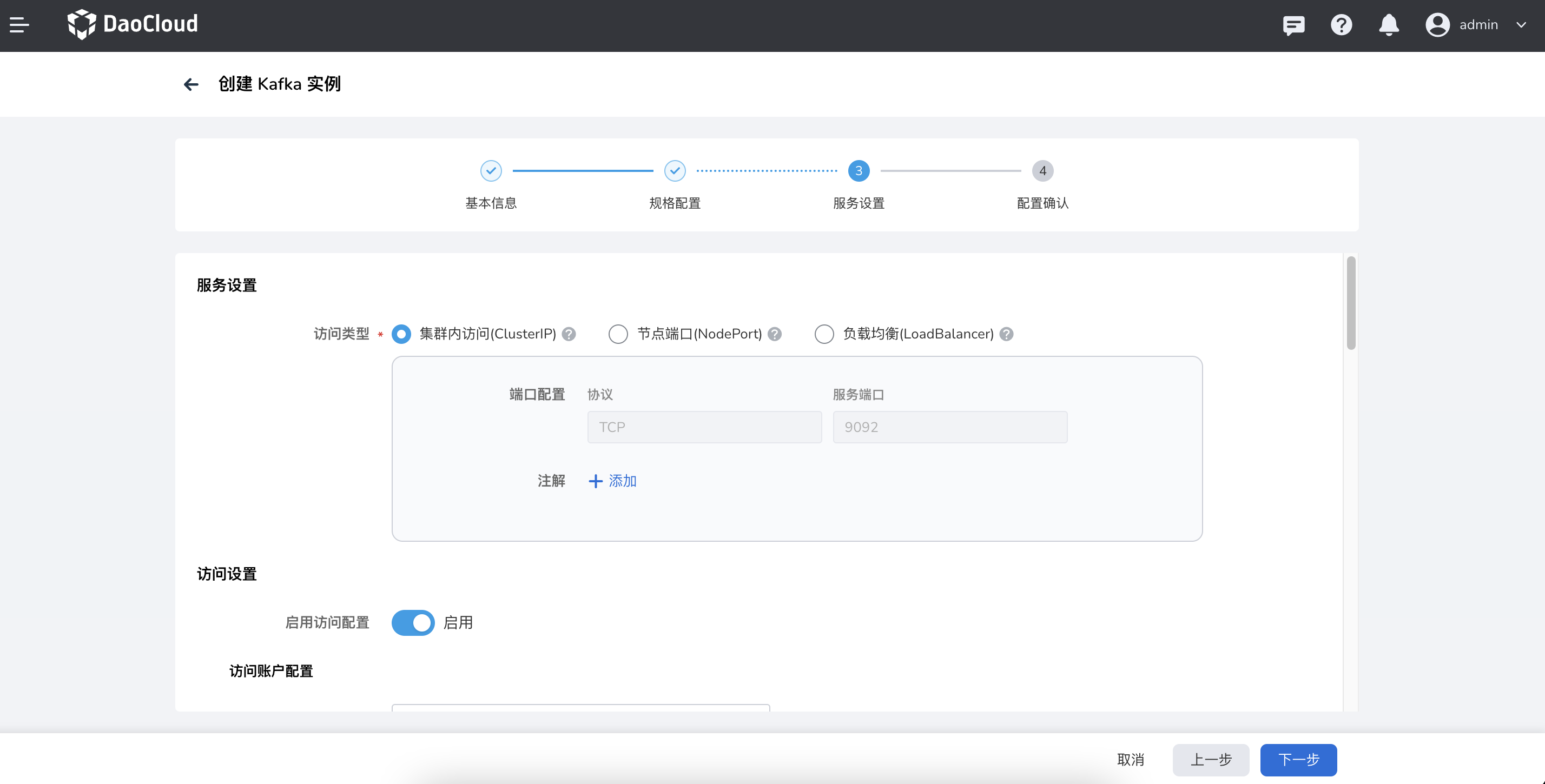Open the hamburger navigation menu
Viewport: 1545px width, 784px height.
[x=19, y=25]
